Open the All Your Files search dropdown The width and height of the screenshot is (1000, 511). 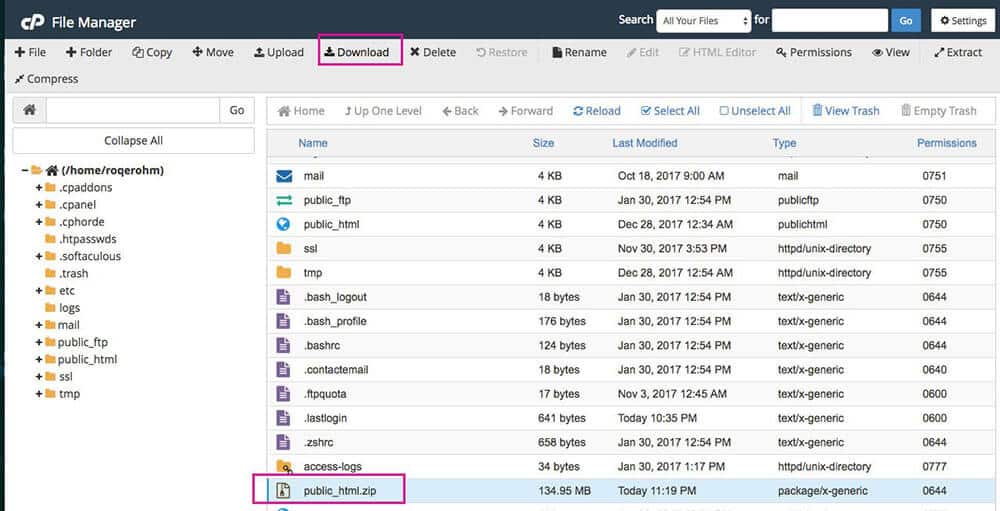[x=704, y=20]
